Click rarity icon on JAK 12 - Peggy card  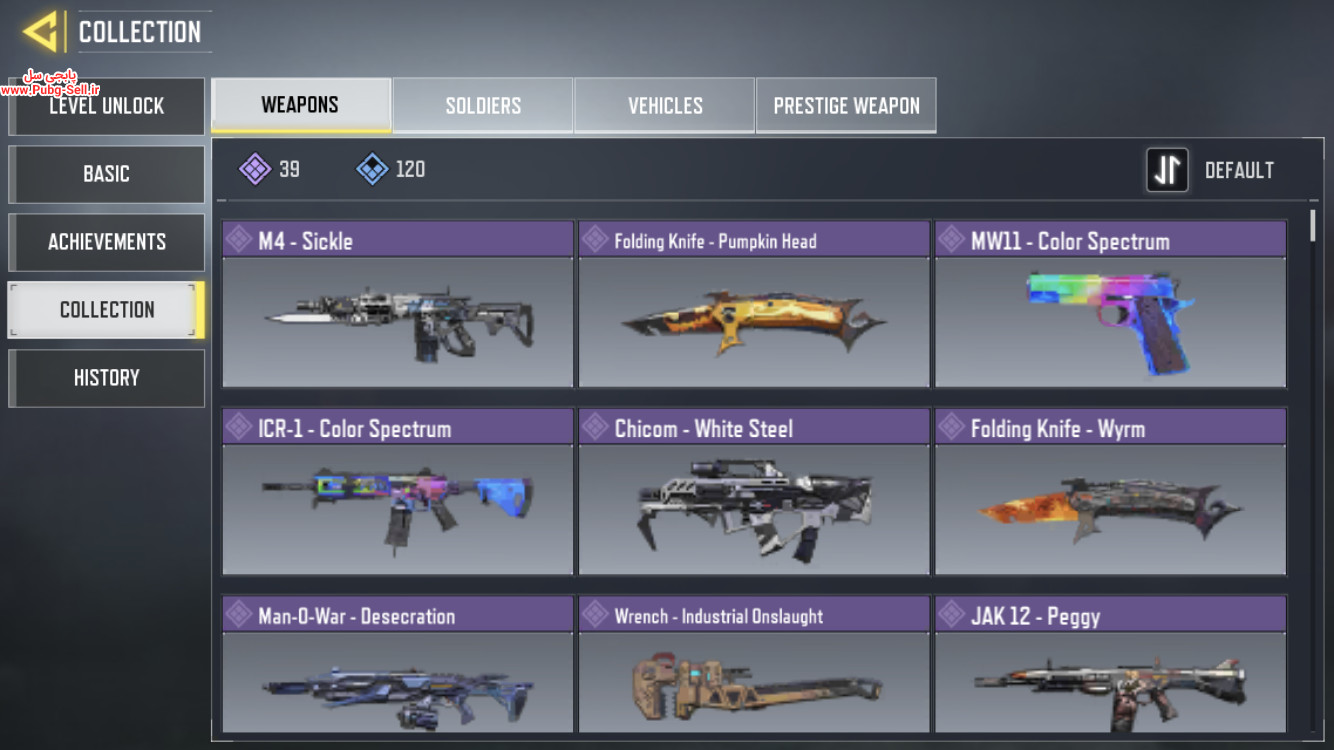[x=952, y=615]
